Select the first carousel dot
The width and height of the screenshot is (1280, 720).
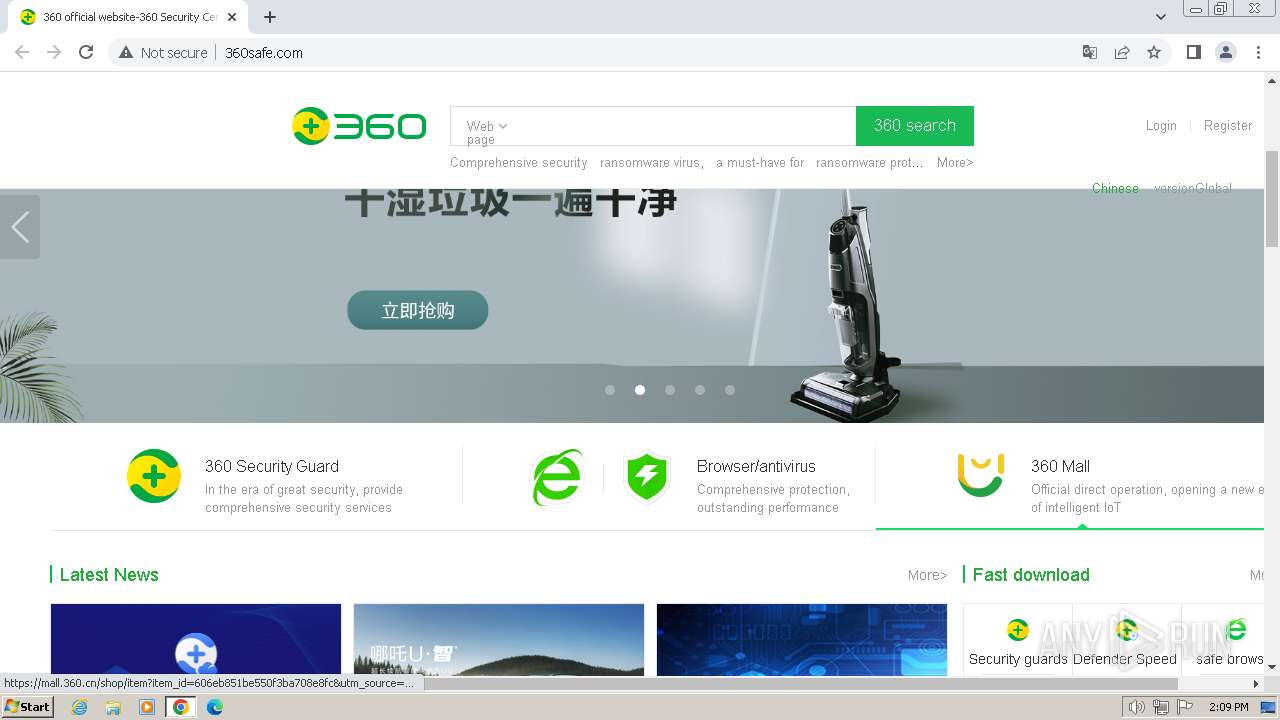pos(610,390)
